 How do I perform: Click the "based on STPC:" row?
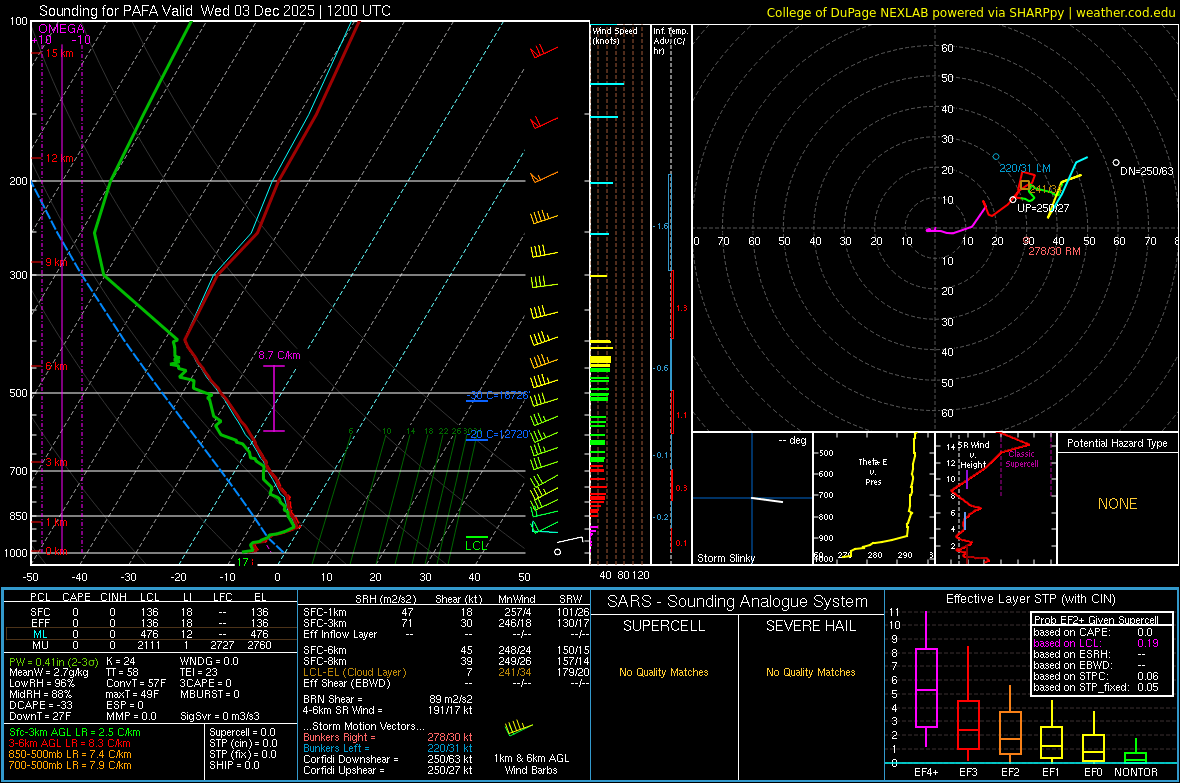[x=1096, y=676]
